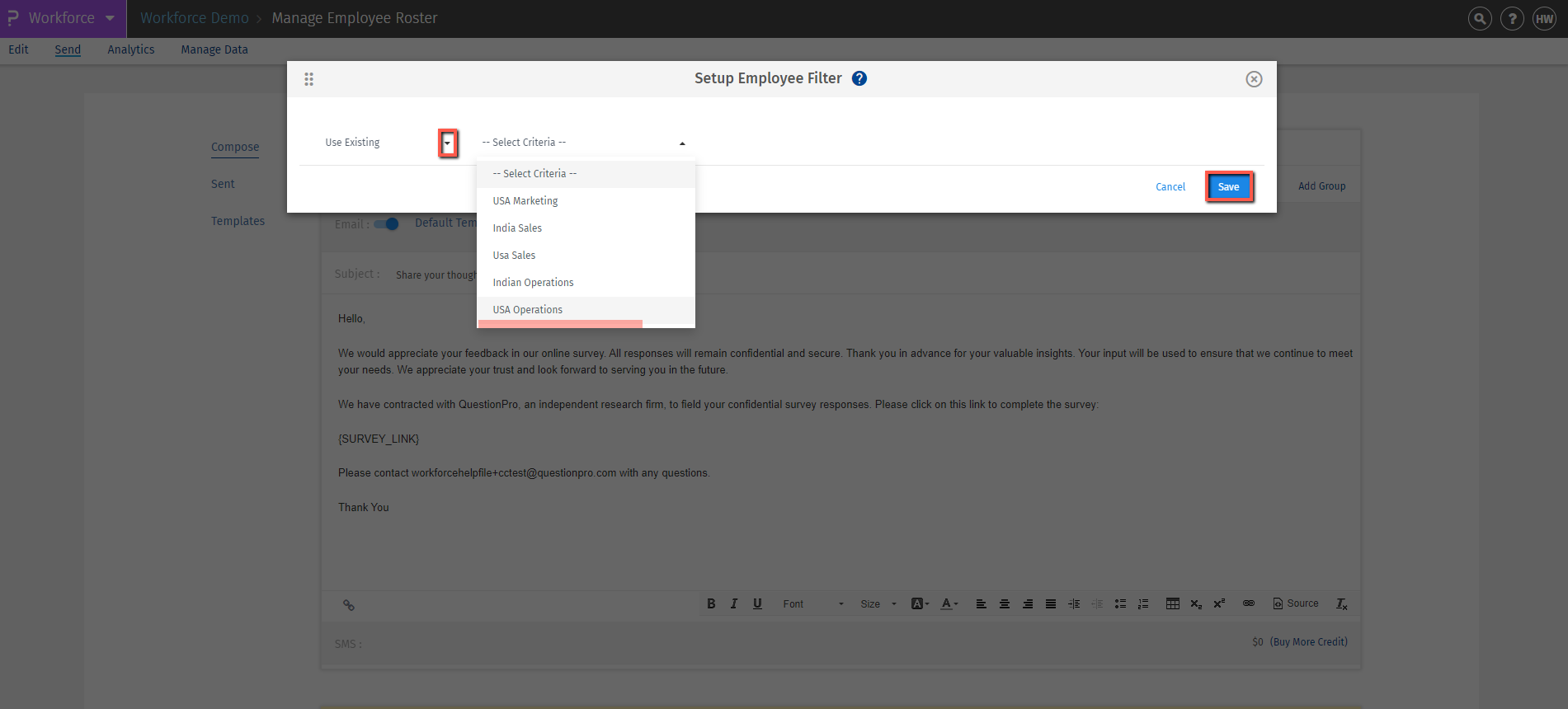Open the Analytics tab

tap(131, 49)
